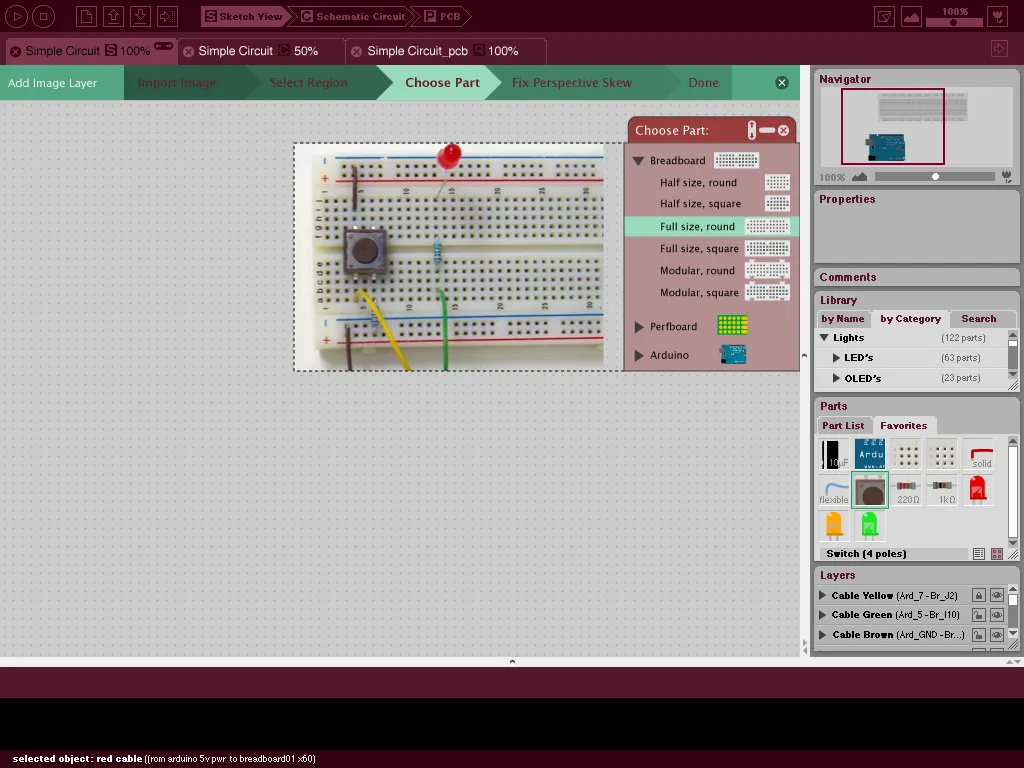Select the Choose Part step
Viewport: 1024px width, 768px height.
442,83
